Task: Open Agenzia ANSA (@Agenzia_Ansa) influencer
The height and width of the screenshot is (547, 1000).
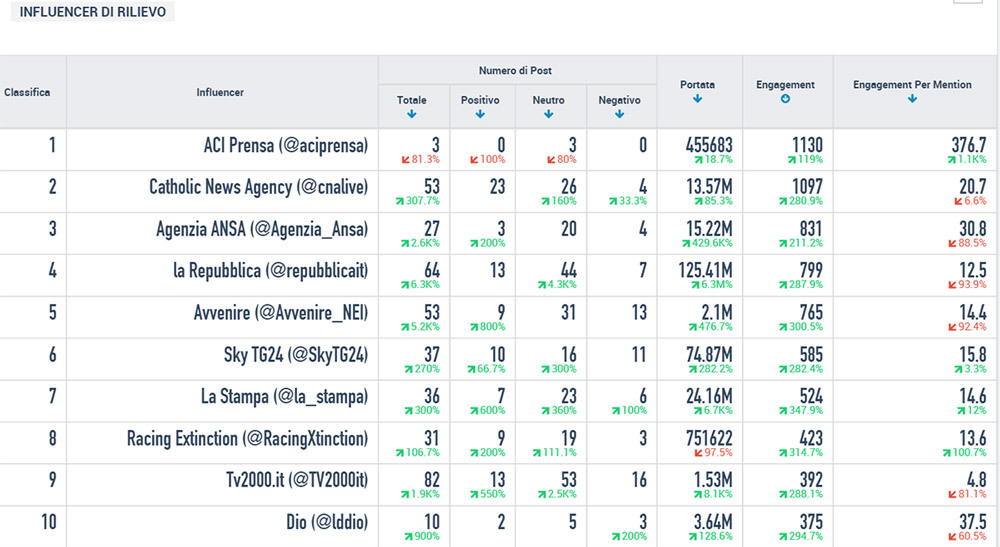Action: [x=262, y=229]
